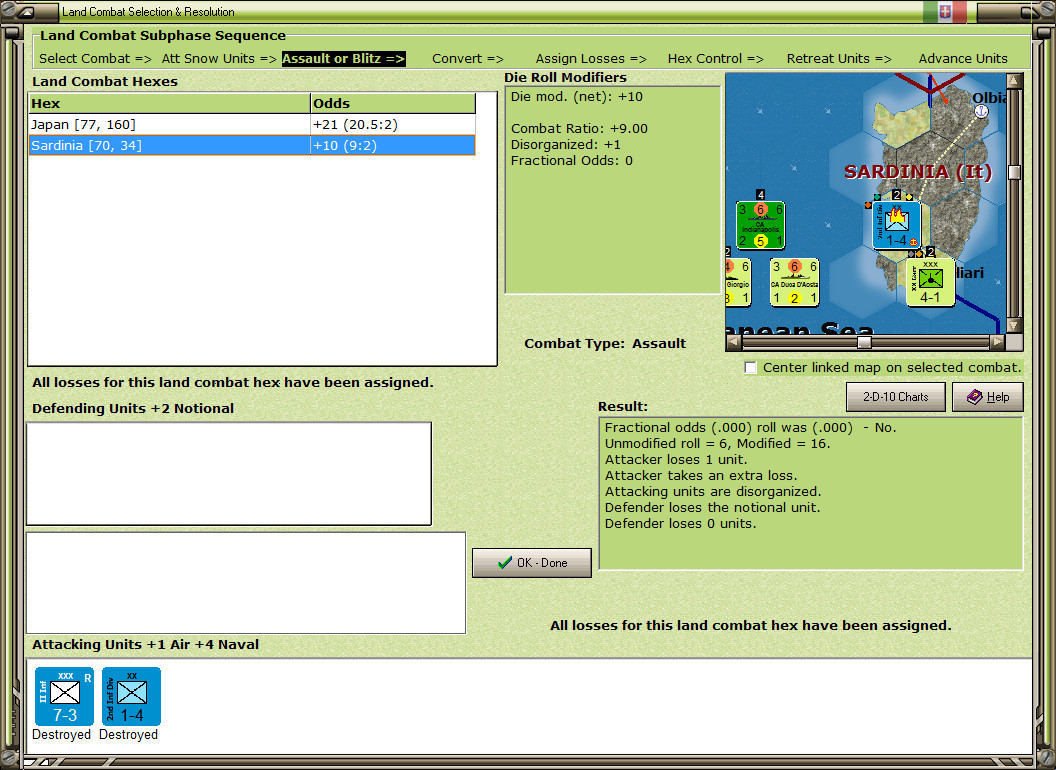Click the minimap vertical scrollbar thumb
1056x770 pixels.
(x=1014, y=172)
